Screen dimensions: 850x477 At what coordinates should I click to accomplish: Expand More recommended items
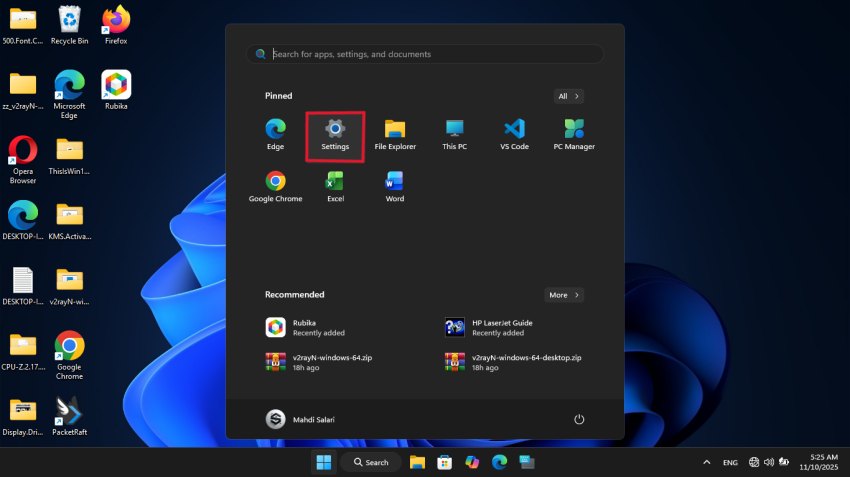pos(564,295)
